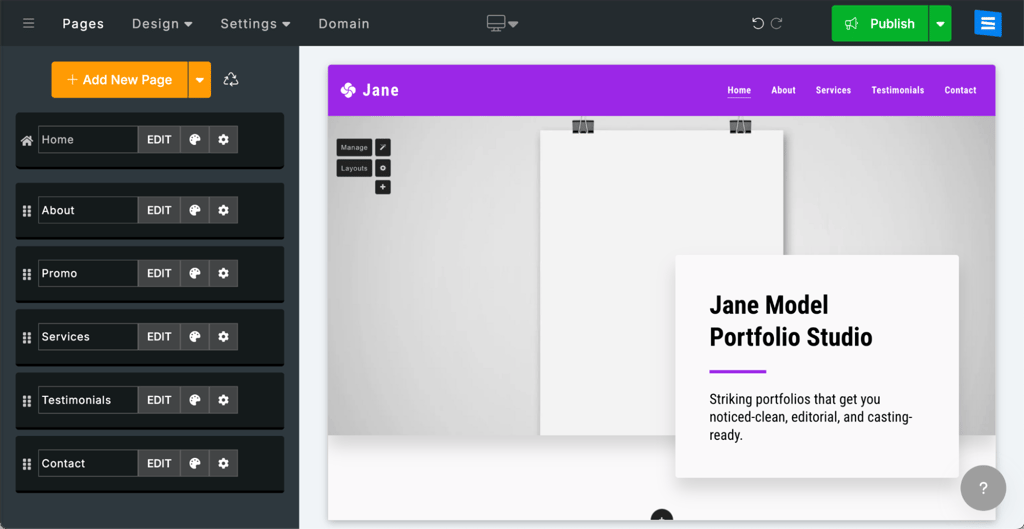Click the section gear settings icon
This screenshot has height=529, width=1024.
pyautogui.click(x=383, y=168)
